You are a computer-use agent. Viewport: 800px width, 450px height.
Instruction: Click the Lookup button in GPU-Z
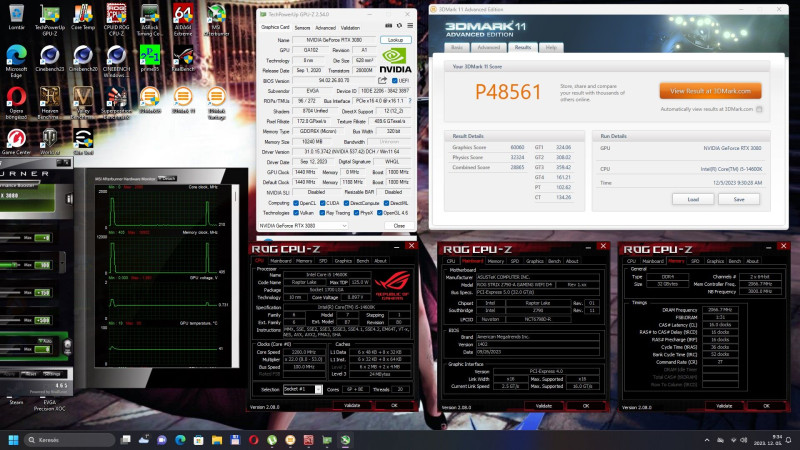click(395, 40)
